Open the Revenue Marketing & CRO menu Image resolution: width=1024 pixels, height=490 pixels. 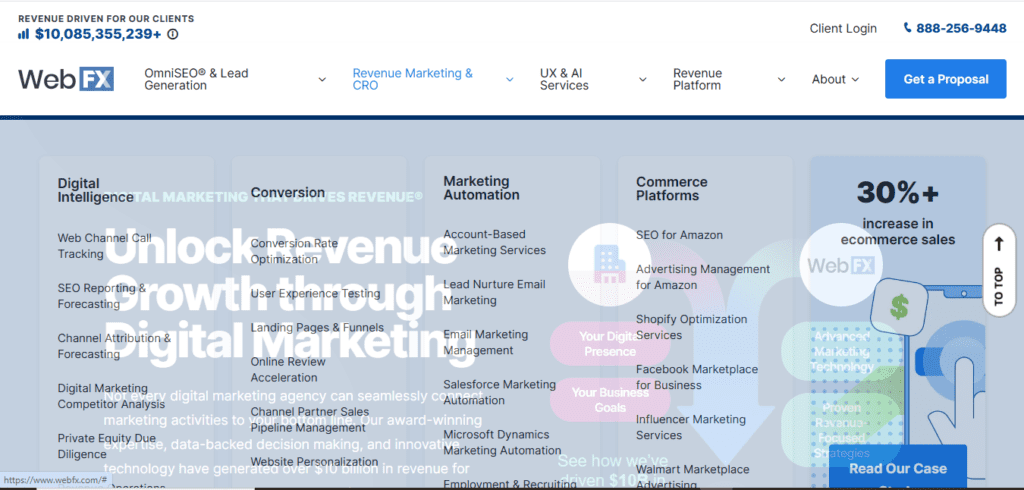click(413, 79)
